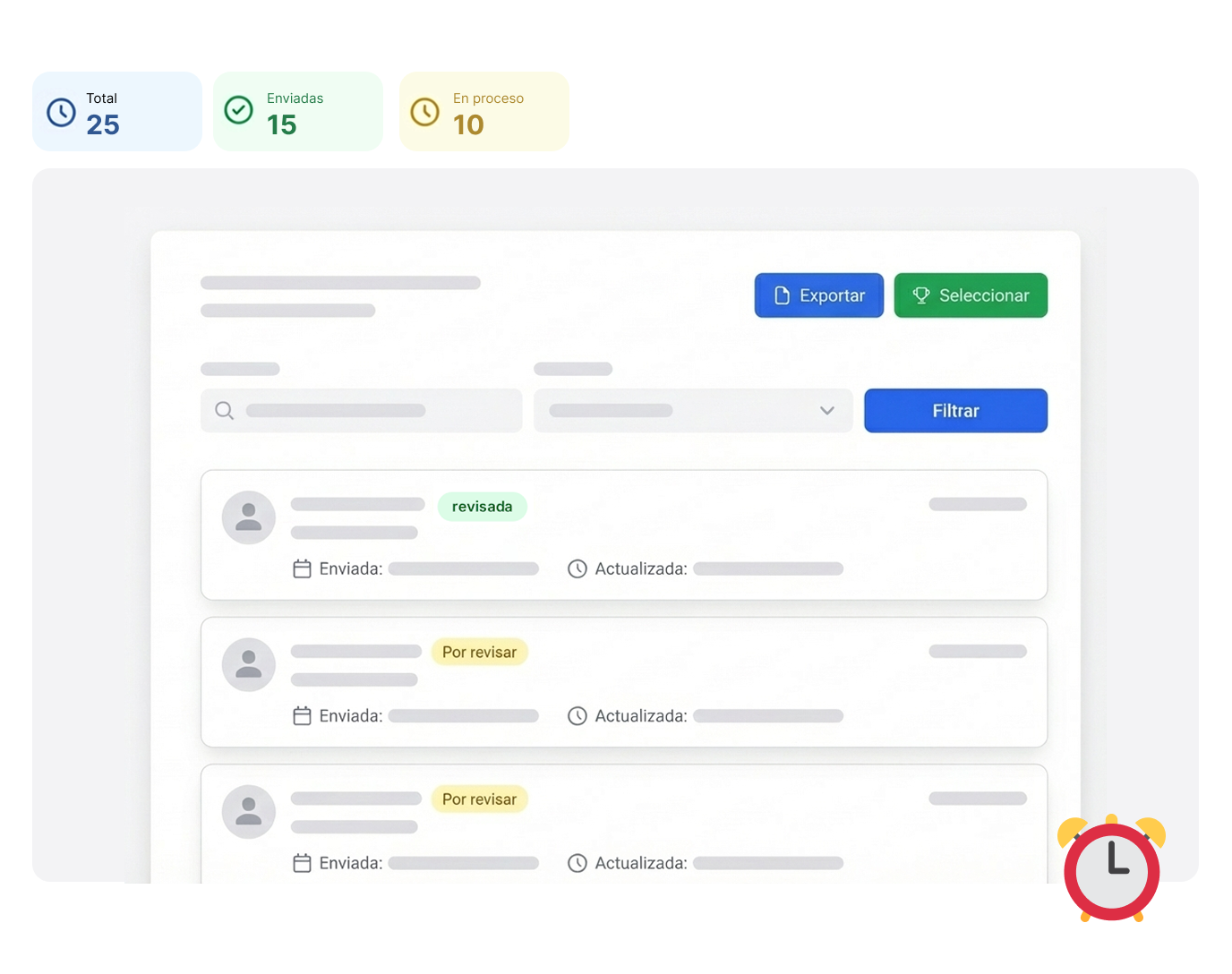Click the Por revisar badge in second entry
This screenshot has width=1232, height=974.
pyautogui.click(x=479, y=653)
